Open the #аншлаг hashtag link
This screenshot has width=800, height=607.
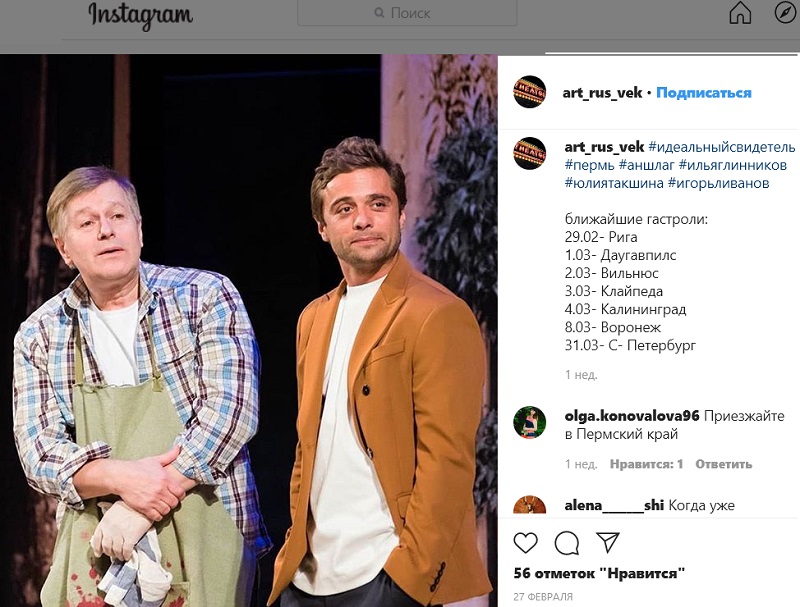pos(646,165)
